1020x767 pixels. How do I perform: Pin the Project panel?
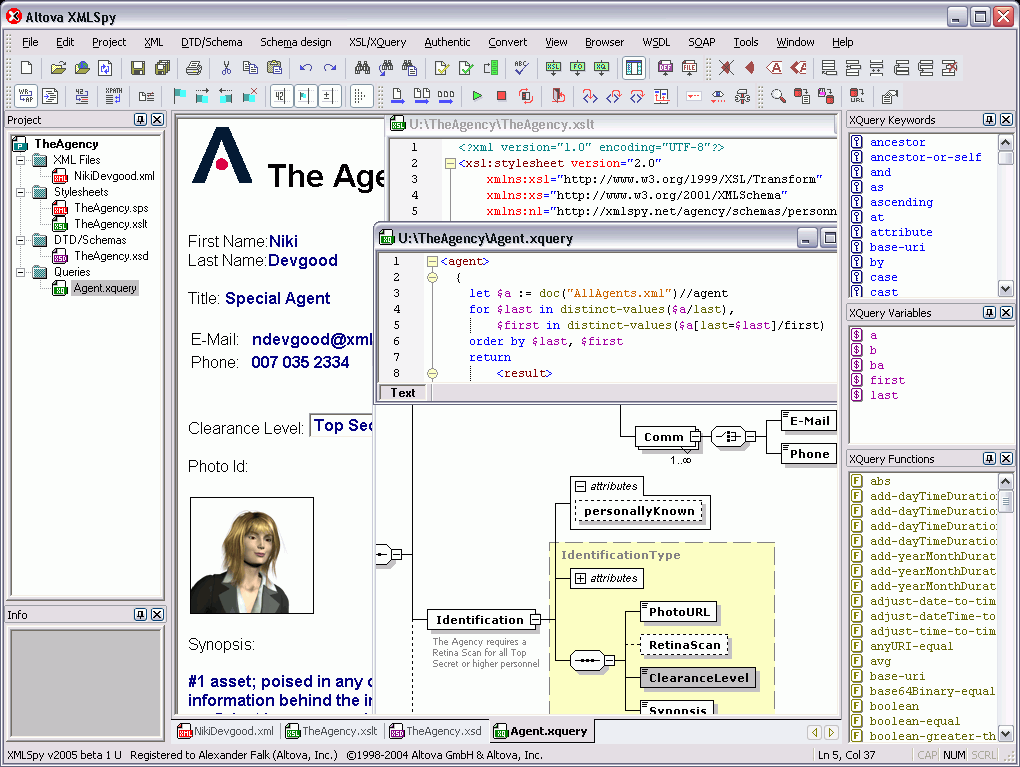141,120
